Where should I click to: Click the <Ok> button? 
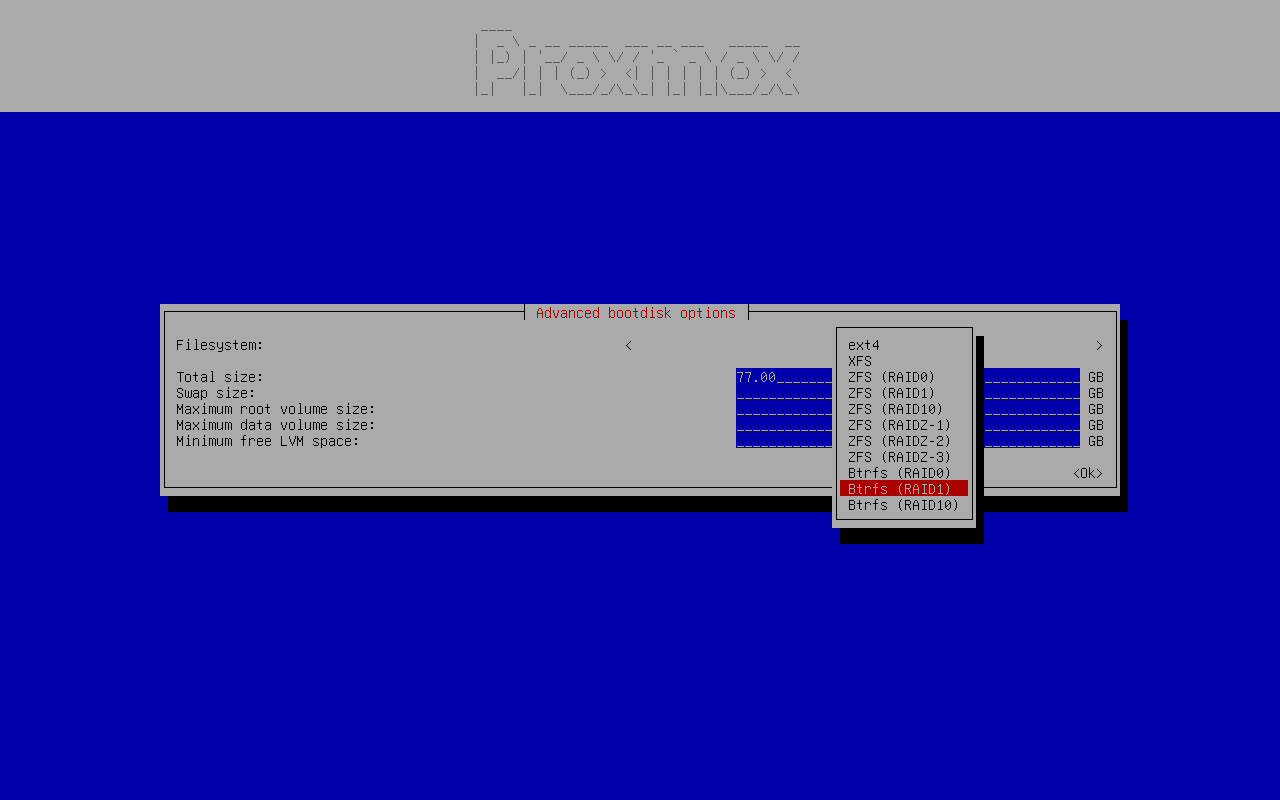(x=1088, y=473)
